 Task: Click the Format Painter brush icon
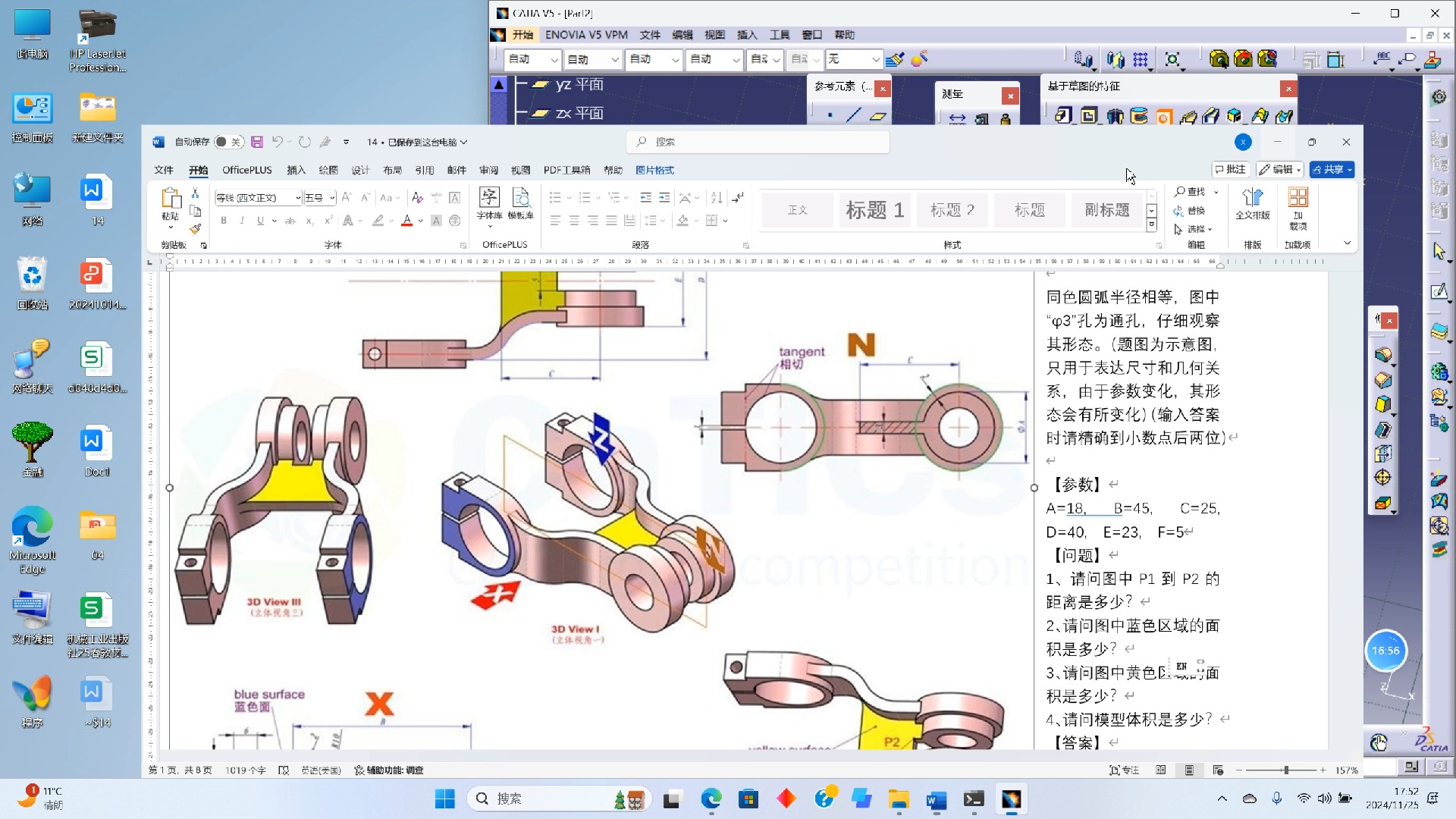pos(196,228)
